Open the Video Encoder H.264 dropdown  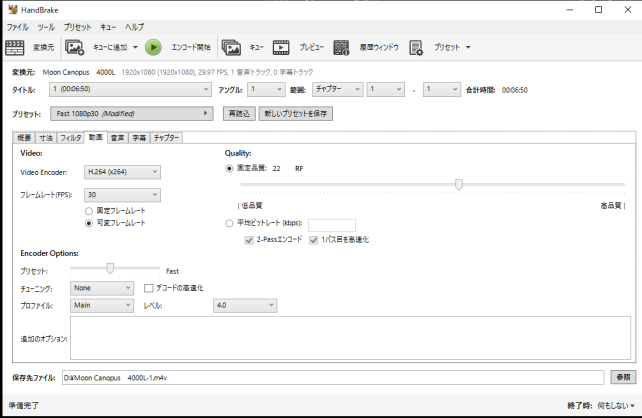[x=122, y=172]
